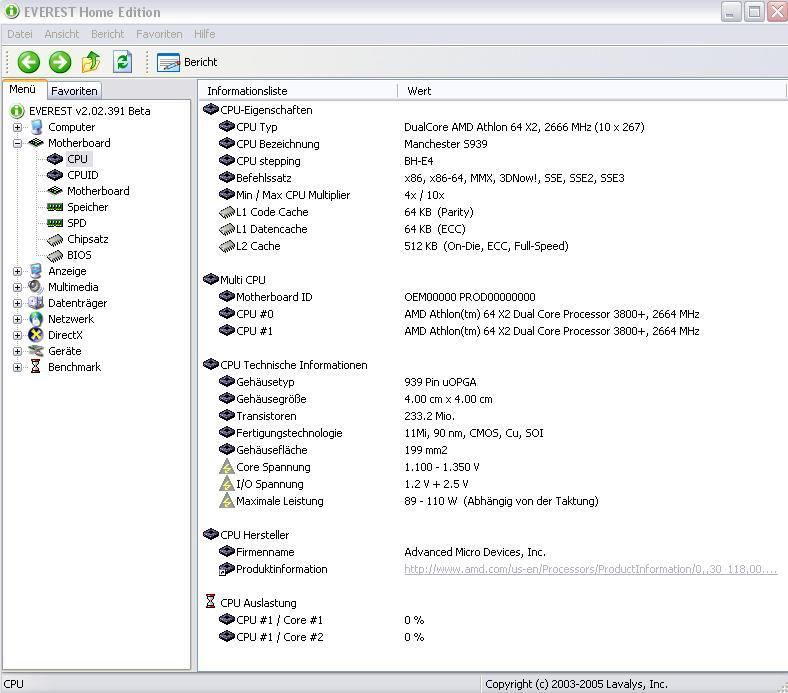Select the Datenträger drive icon

tap(36, 303)
